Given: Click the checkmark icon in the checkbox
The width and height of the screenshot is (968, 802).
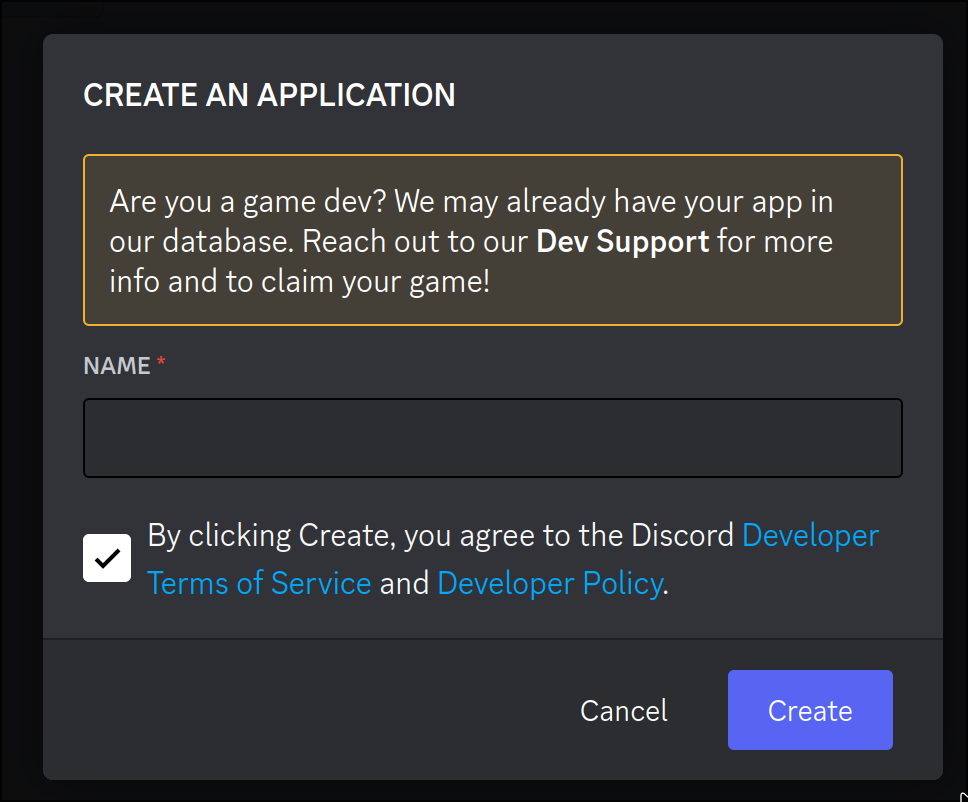Looking at the screenshot, I should click(x=107, y=559).
